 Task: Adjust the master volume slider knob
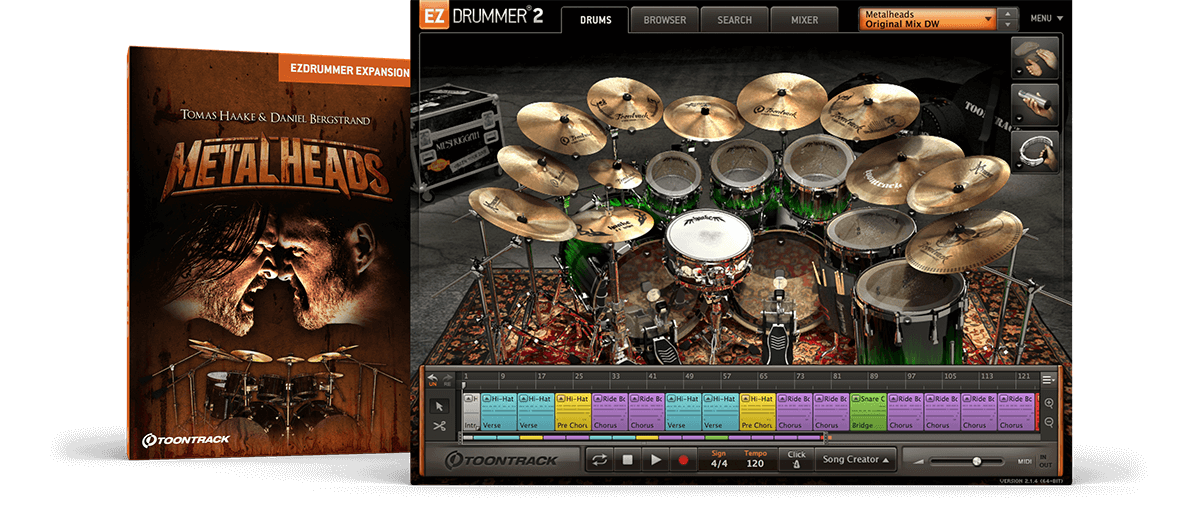[x=976, y=461]
